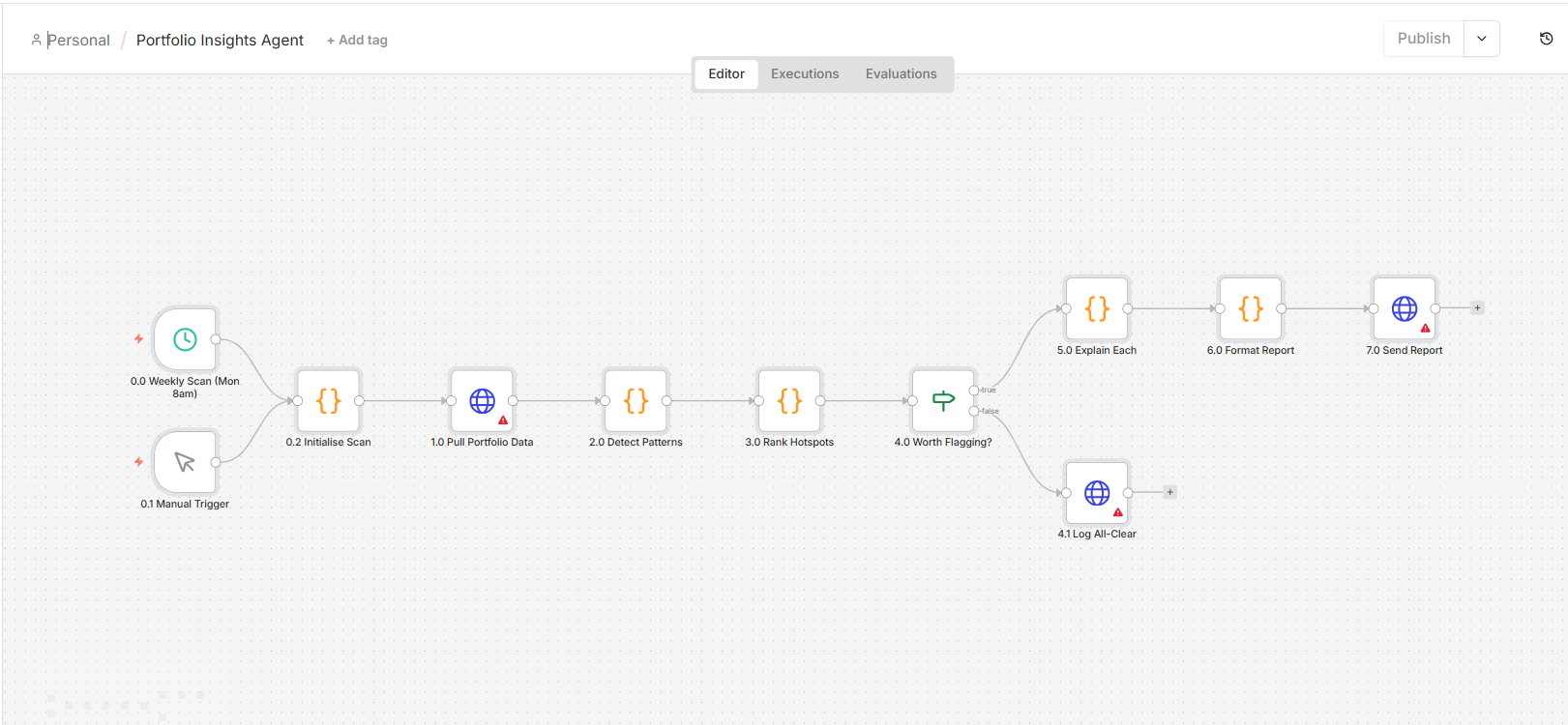Open the 4.1 Log All-Clear HTTP node
1568x725 pixels.
1097,493
